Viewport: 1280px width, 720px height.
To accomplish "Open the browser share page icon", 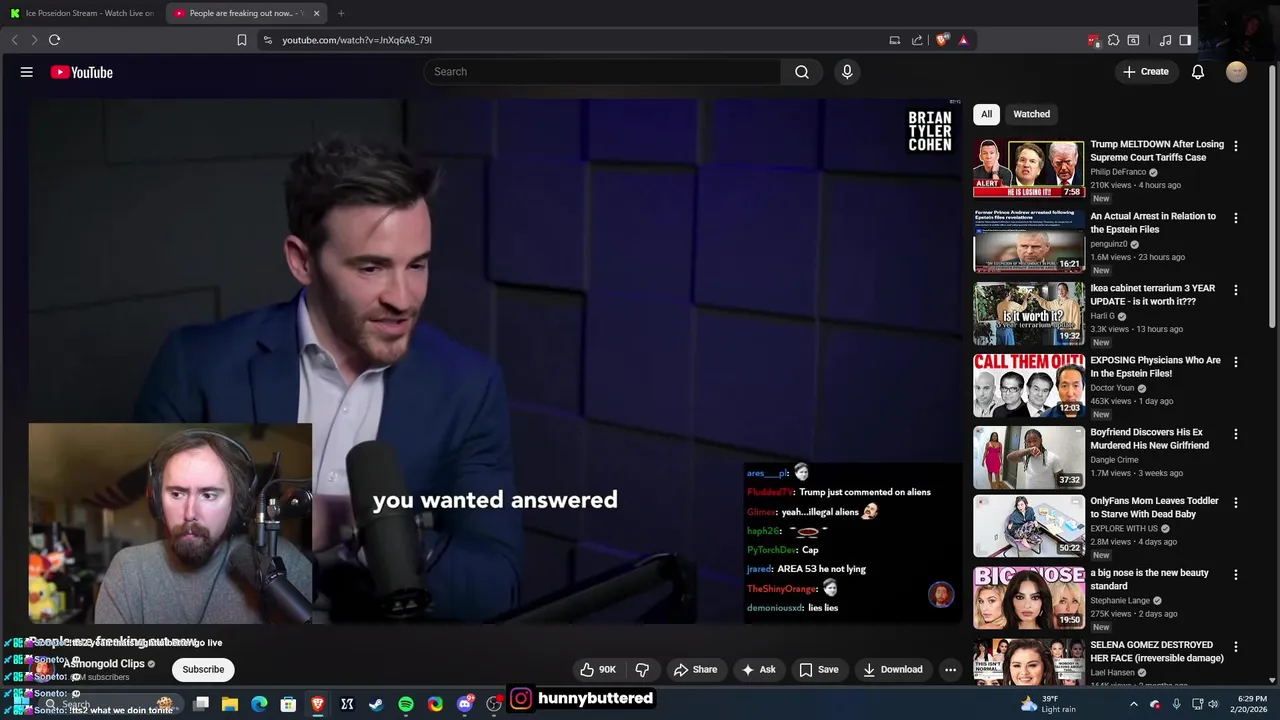I will [x=917, y=40].
